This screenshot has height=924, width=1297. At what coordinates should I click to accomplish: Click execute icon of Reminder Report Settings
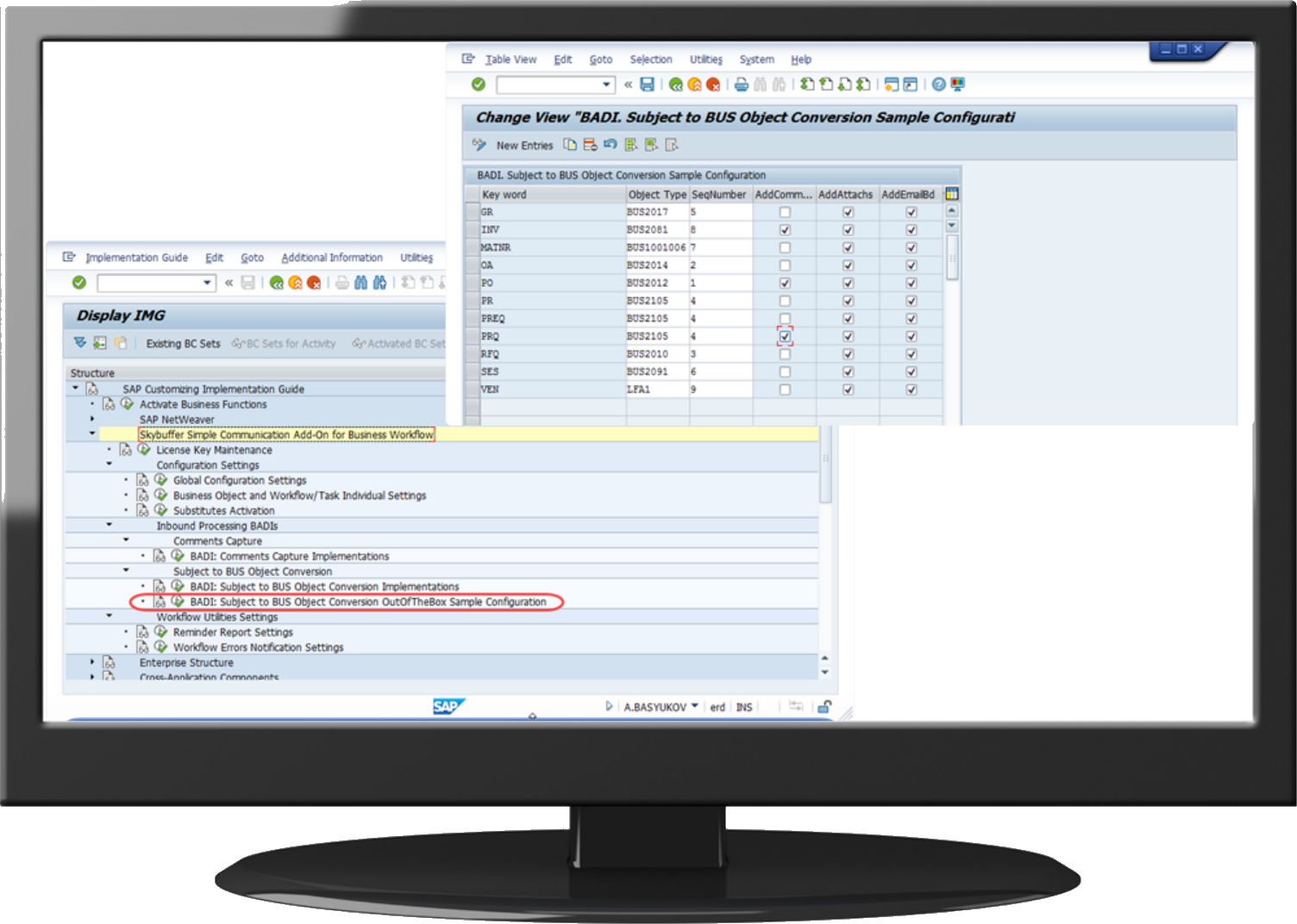click(x=160, y=632)
